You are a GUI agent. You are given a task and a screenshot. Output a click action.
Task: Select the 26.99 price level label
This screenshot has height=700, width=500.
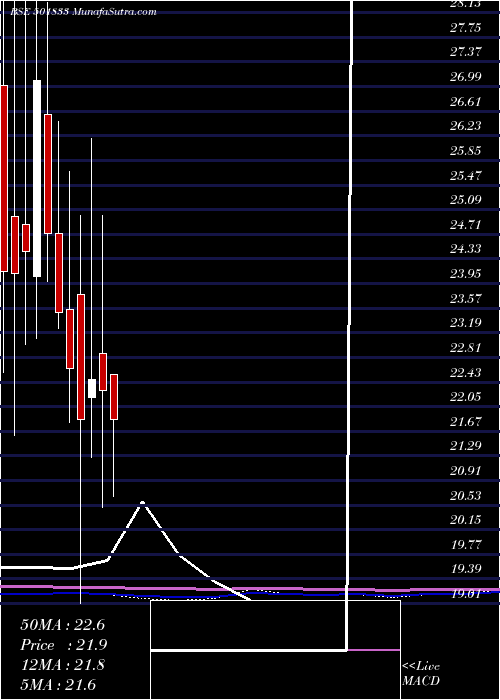(465, 77)
